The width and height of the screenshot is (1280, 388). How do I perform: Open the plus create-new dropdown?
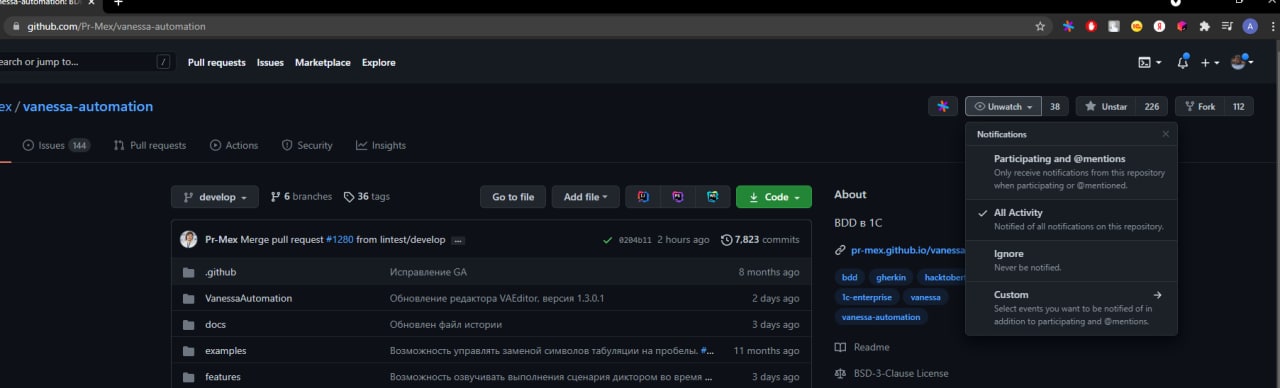1210,62
